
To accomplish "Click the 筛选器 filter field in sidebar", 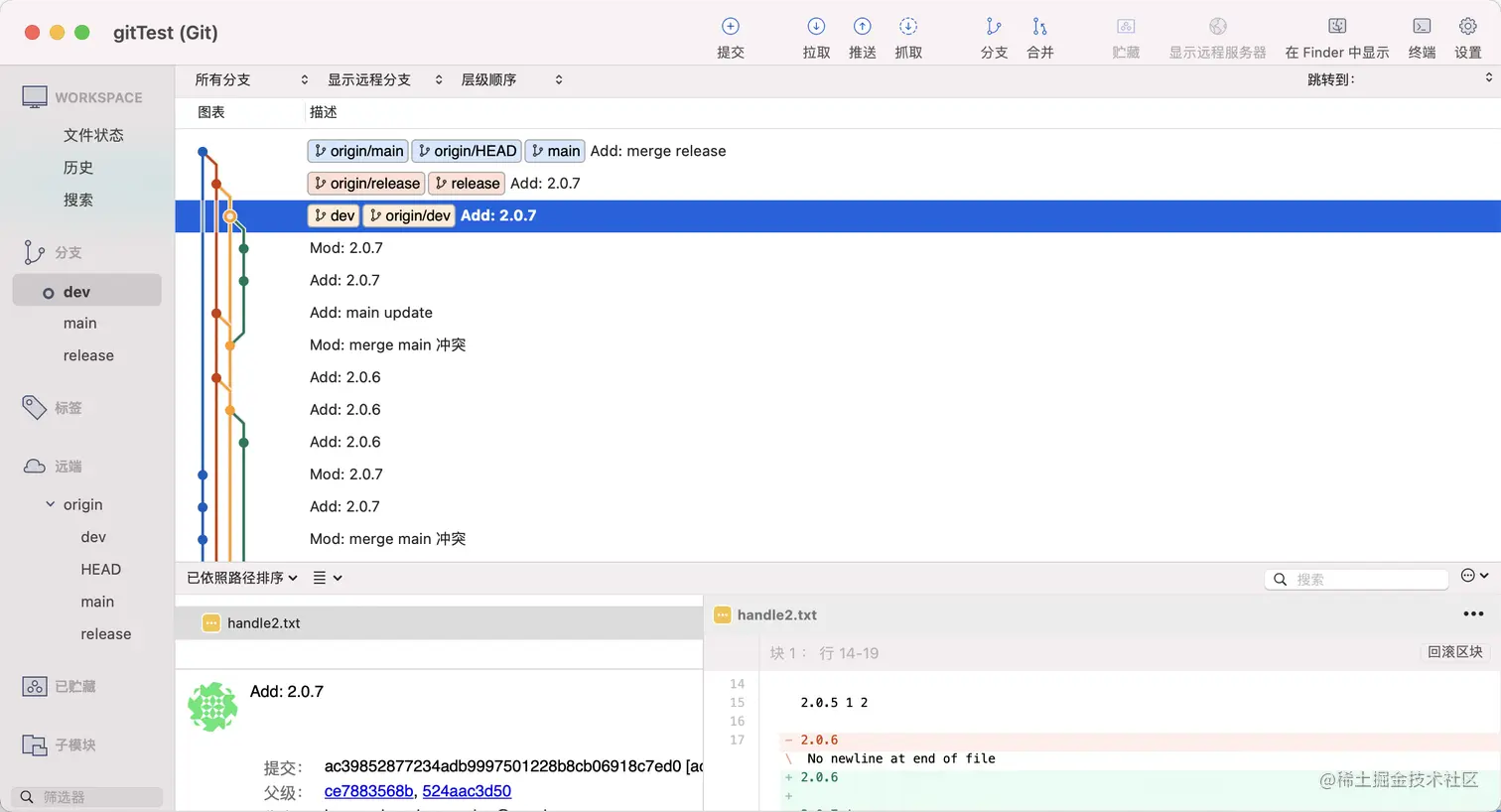I will click(x=87, y=797).
